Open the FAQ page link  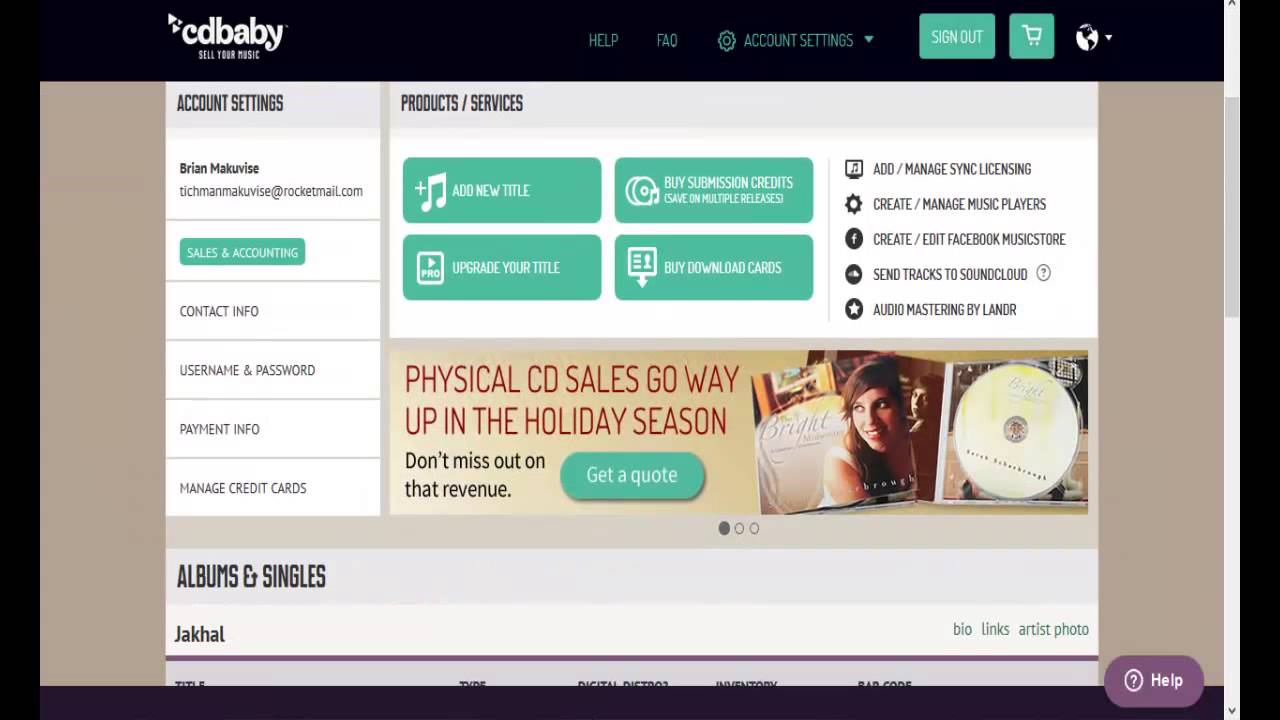[667, 41]
